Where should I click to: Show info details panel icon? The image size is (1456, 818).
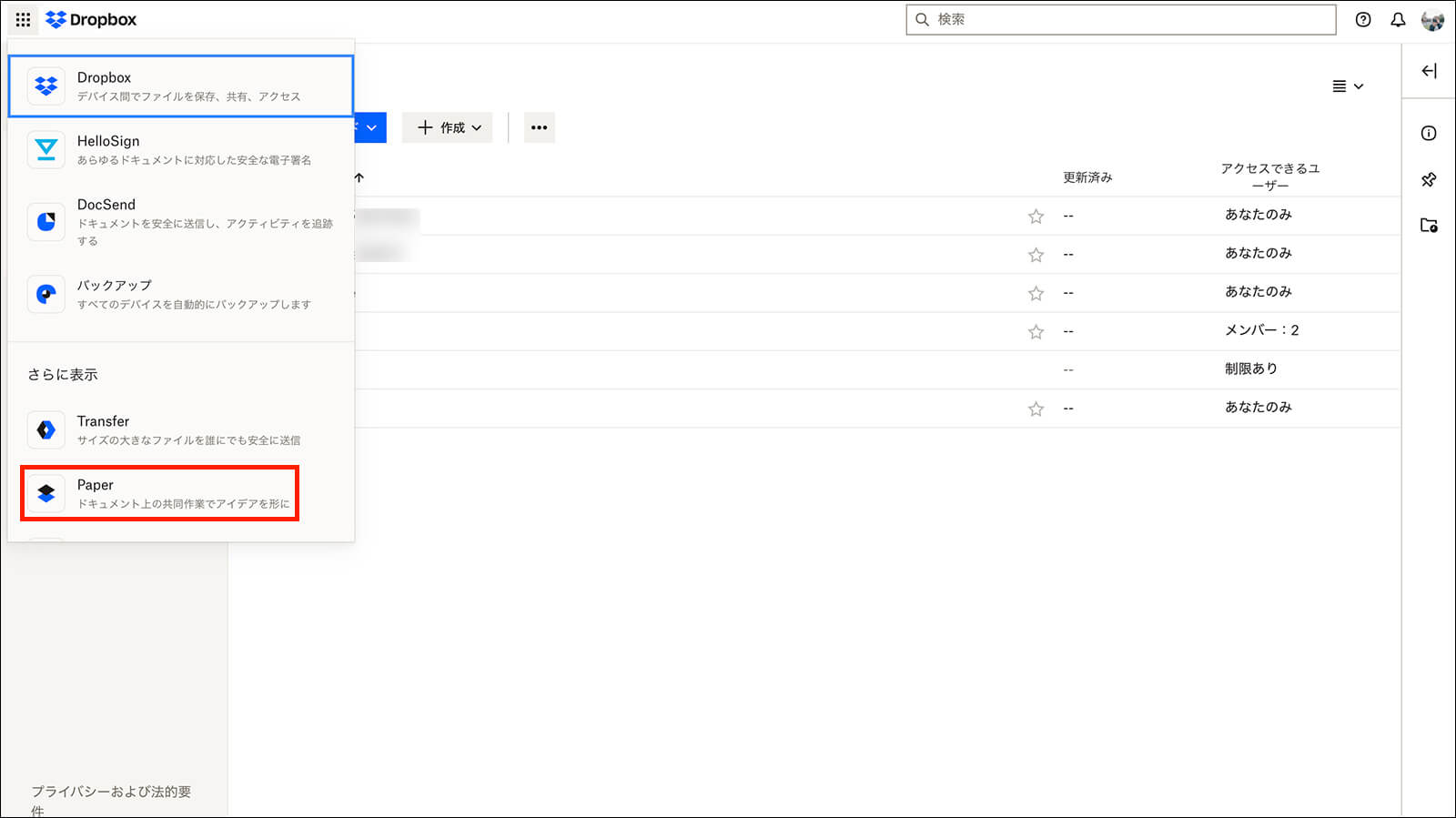(1429, 133)
